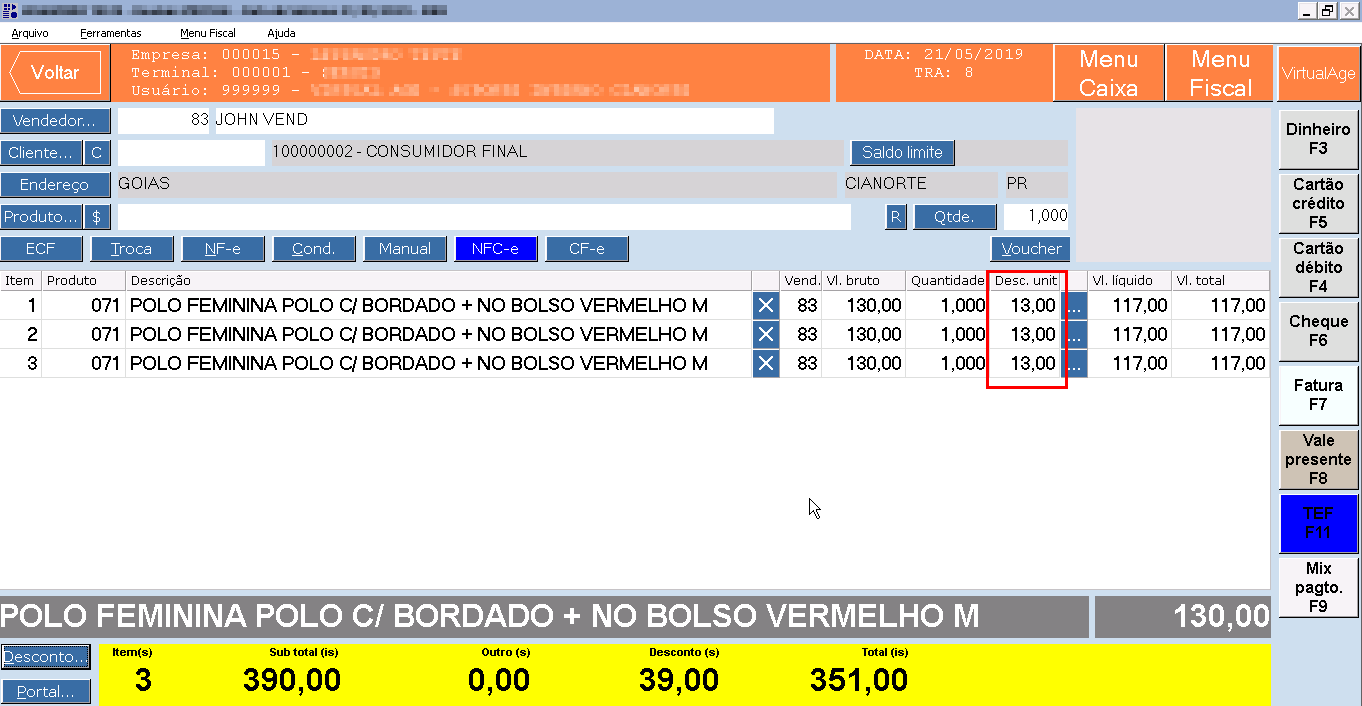Screen dimensions: 1362x706
Task: Click the Portal... button
Action: (45, 692)
